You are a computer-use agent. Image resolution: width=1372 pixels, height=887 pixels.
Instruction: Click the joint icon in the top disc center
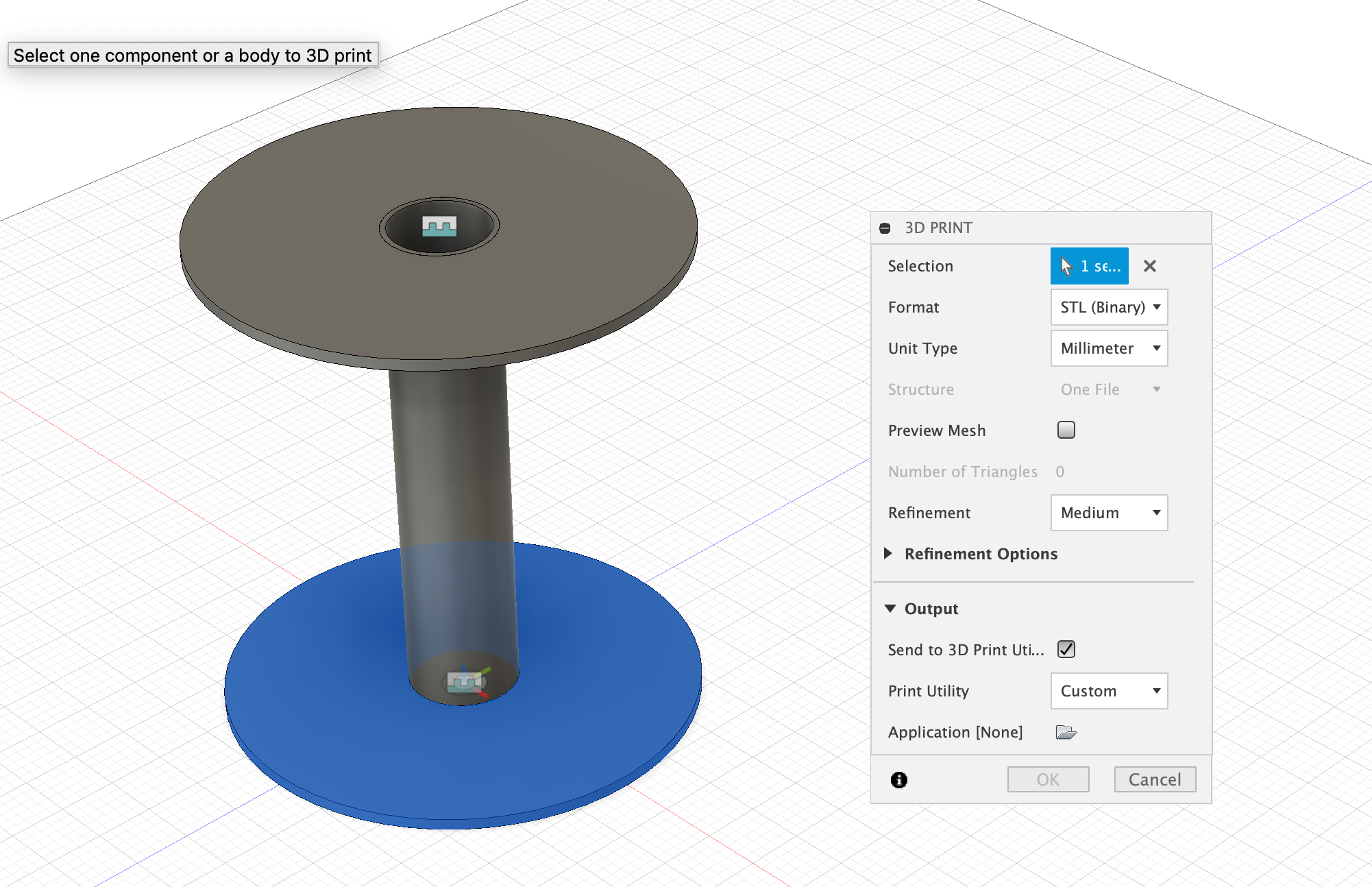tap(439, 226)
